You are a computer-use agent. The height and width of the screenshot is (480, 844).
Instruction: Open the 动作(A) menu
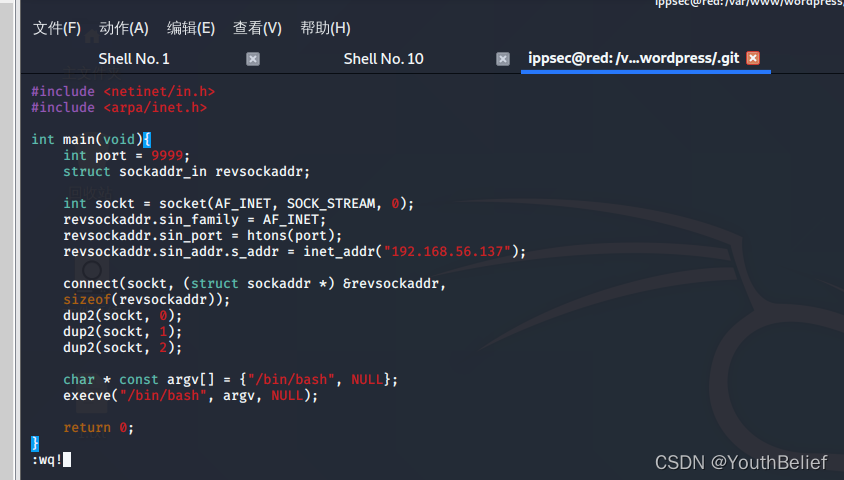[x=124, y=28]
